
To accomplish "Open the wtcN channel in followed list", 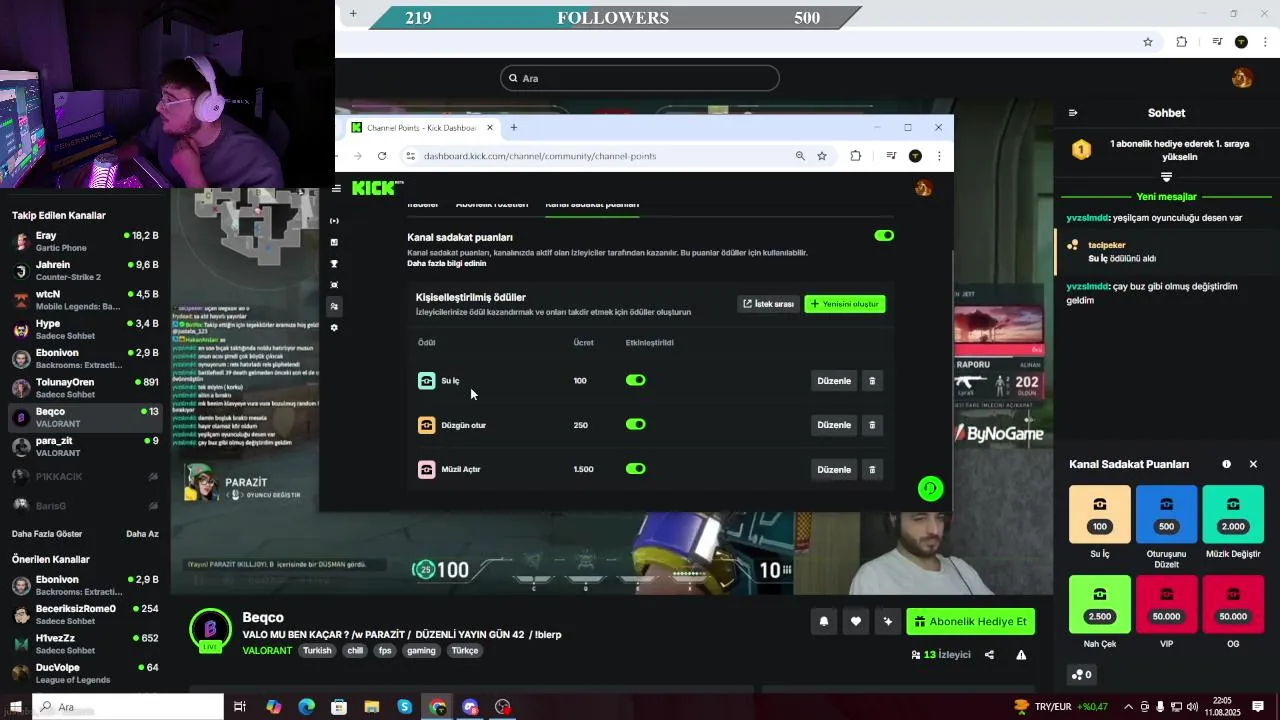I will [85, 300].
